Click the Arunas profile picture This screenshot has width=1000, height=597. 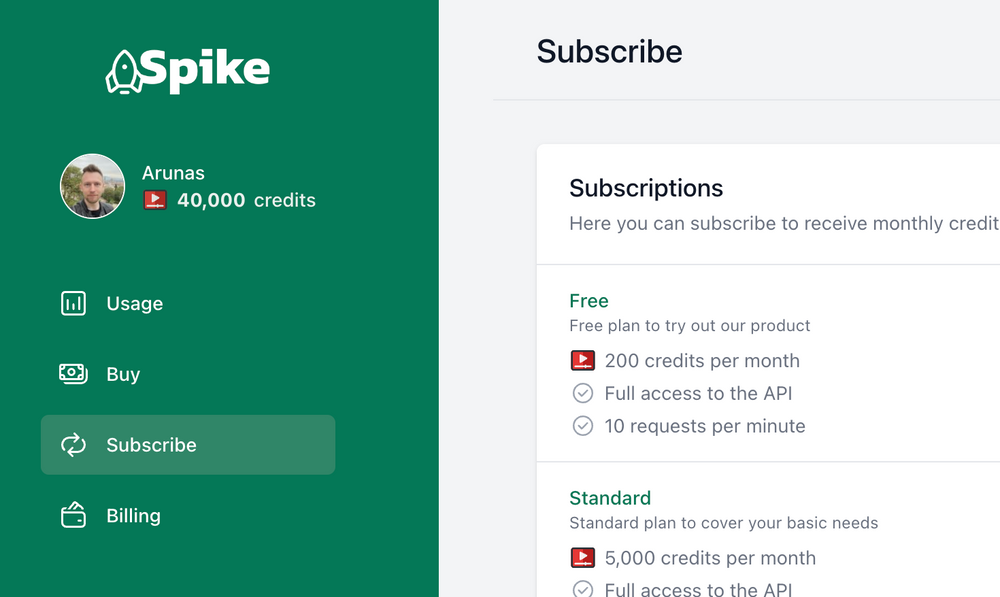click(92, 186)
